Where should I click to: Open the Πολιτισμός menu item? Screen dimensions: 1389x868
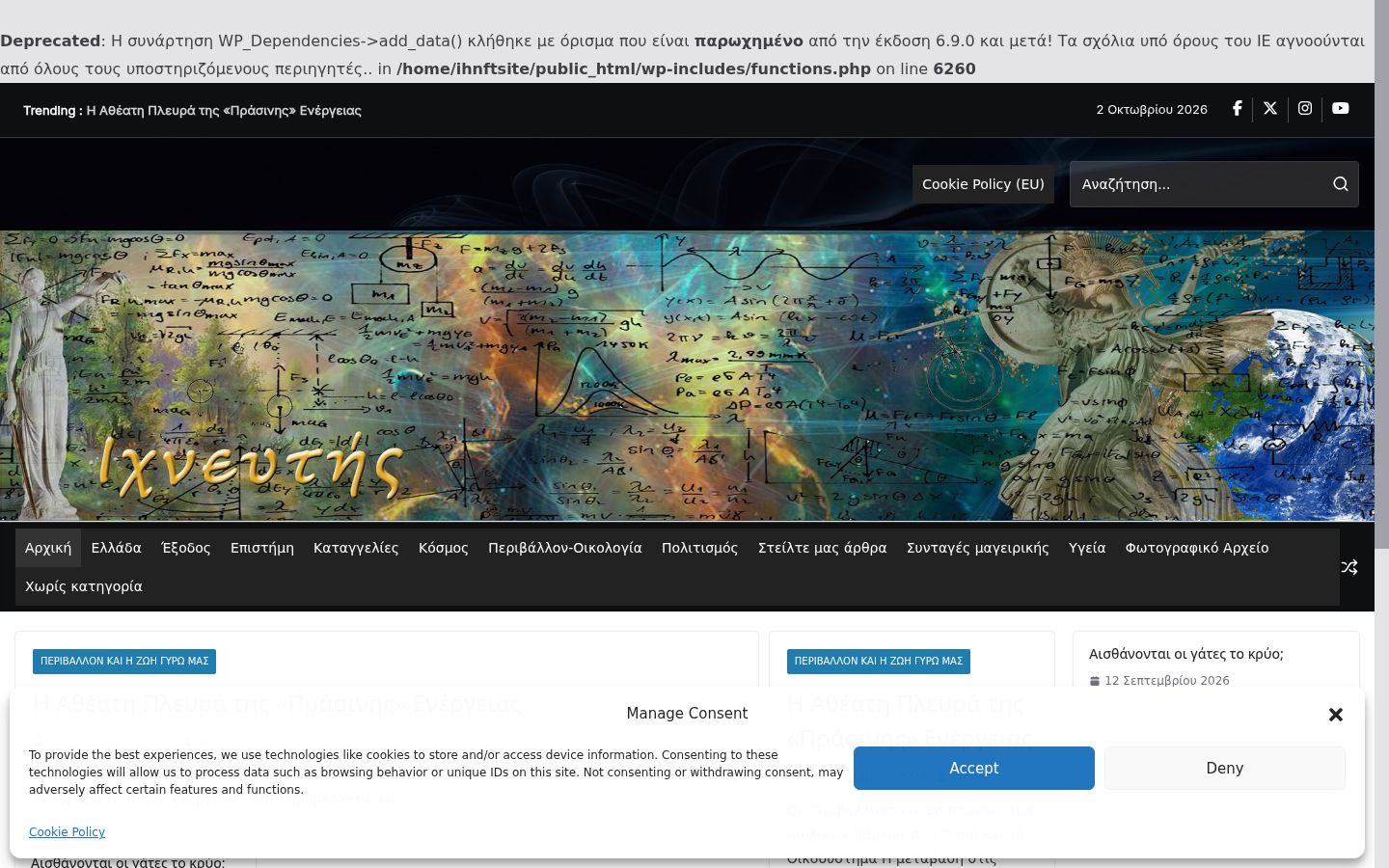(700, 548)
